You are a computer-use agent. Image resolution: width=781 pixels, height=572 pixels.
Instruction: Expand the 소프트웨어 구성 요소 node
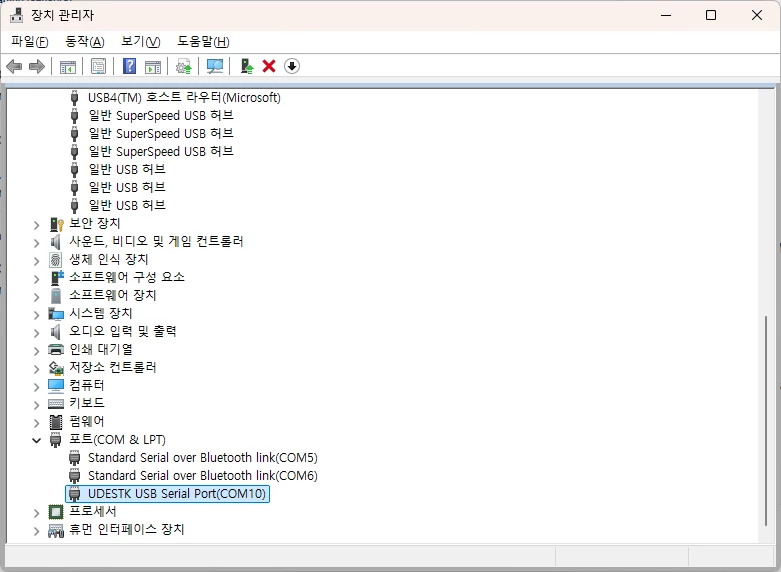tap(36, 279)
